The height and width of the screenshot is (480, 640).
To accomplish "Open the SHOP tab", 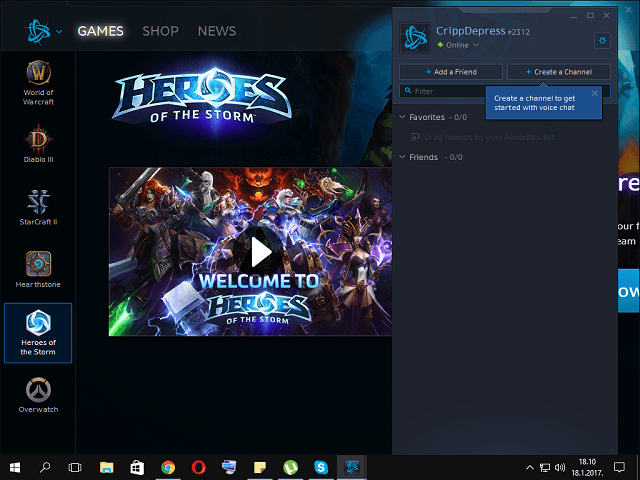I will pos(160,31).
